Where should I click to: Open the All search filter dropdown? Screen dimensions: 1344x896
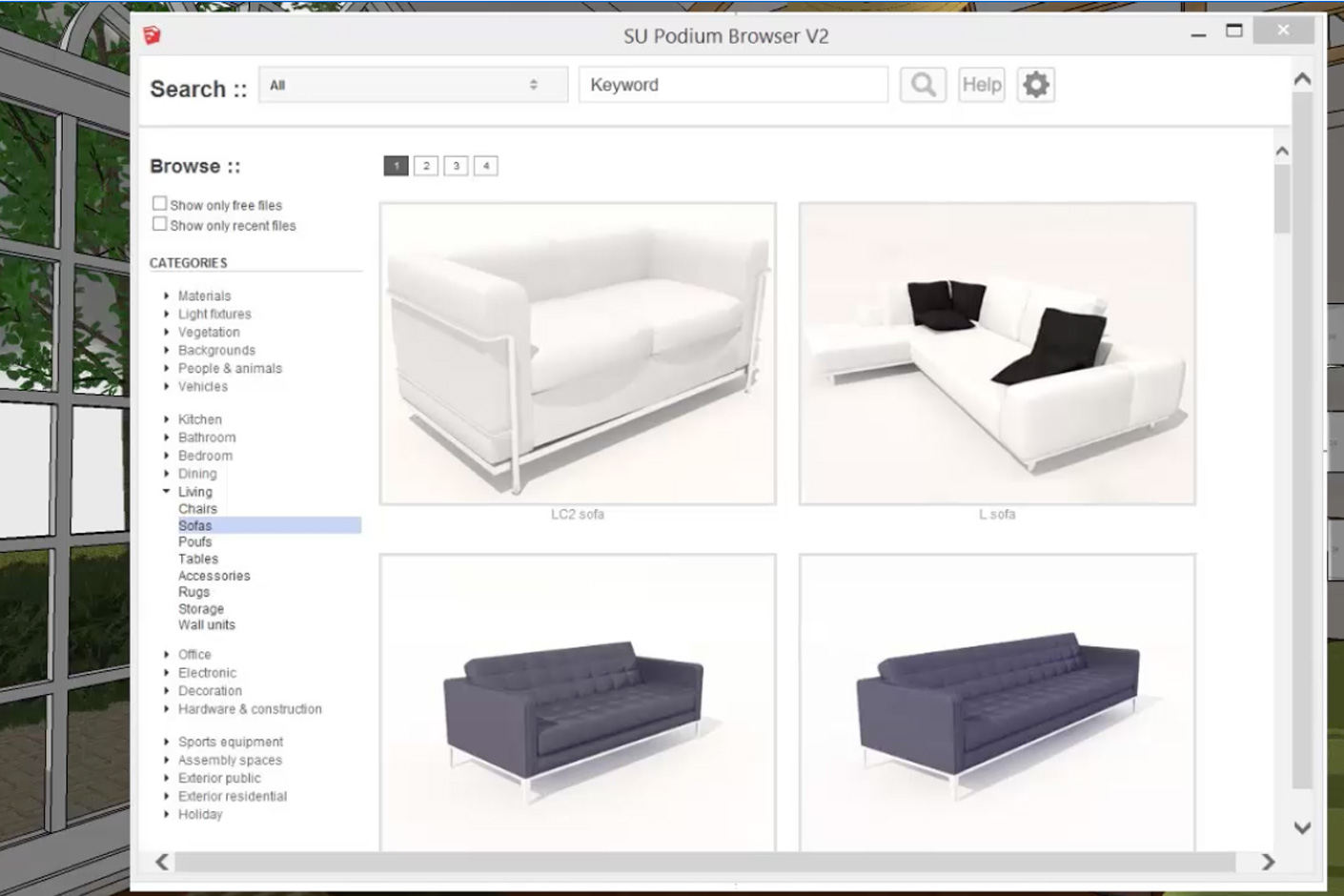(x=413, y=84)
